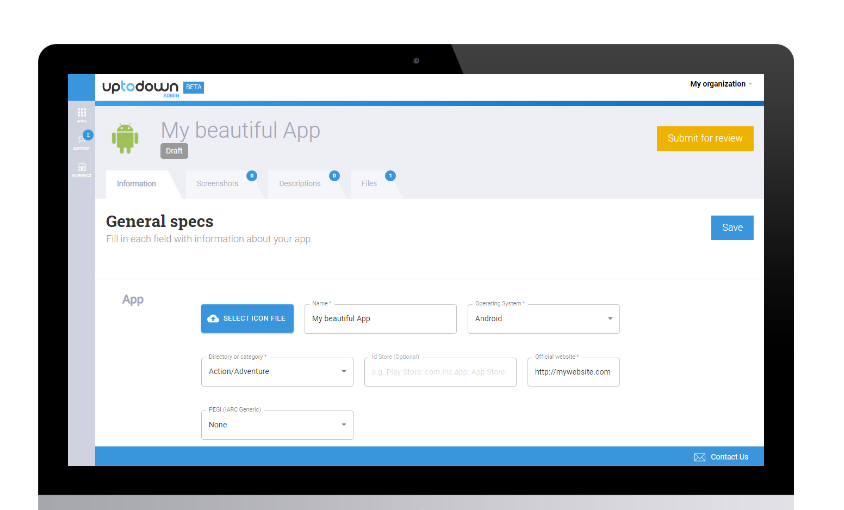Switch to the Information tab
This screenshot has height=510, width=844.
pyautogui.click(x=137, y=184)
